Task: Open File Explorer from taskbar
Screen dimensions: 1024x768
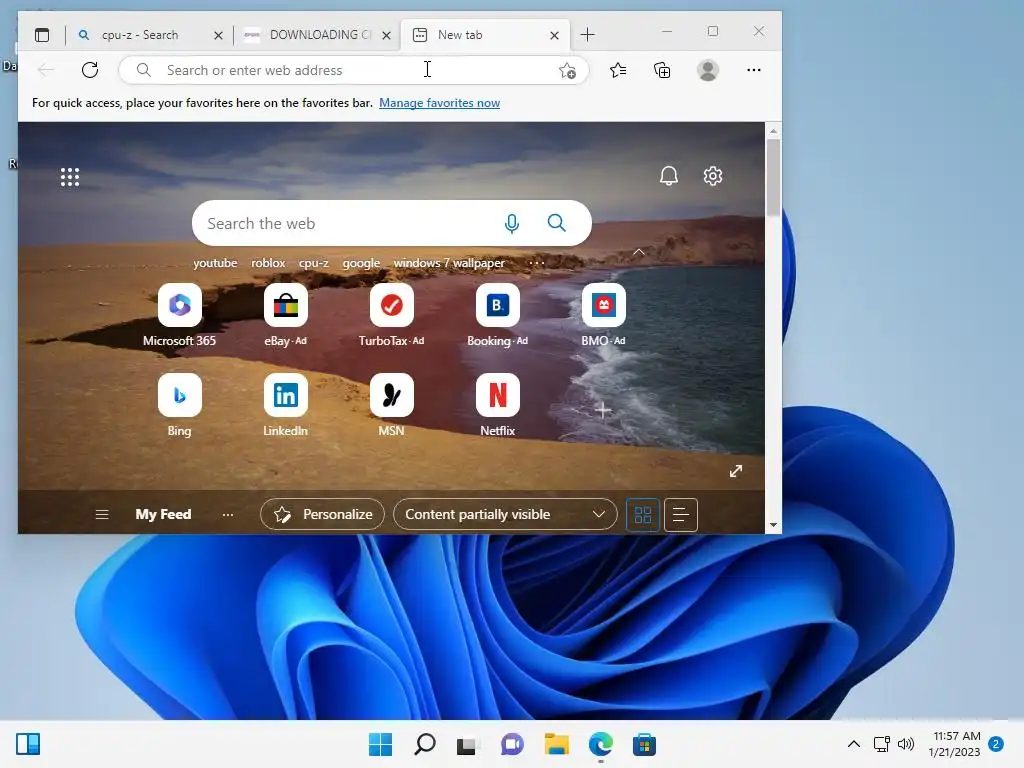Action: tap(556, 744)
